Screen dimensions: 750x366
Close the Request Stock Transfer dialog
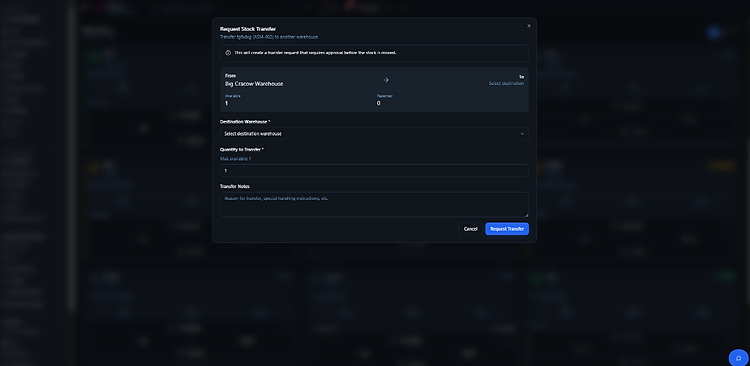[x=529, y=26]
